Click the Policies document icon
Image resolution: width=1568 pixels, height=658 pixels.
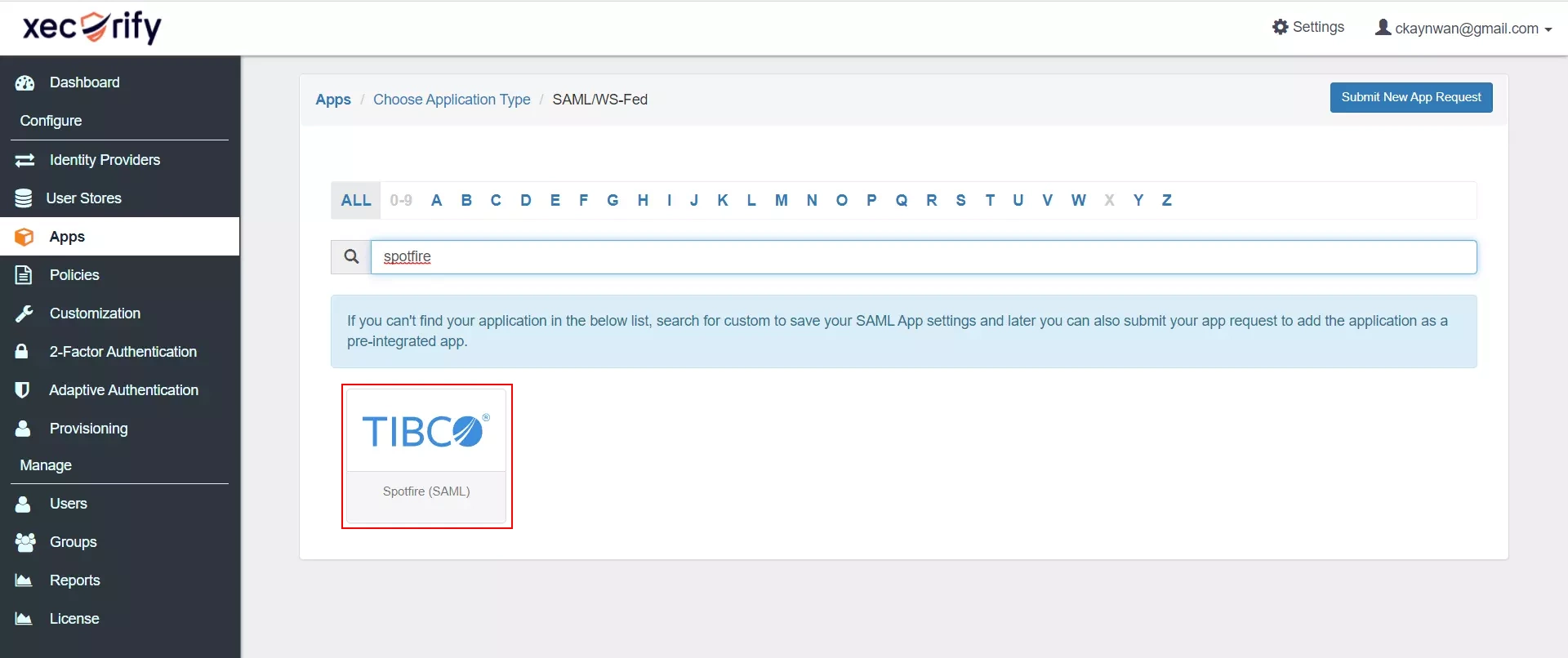[x=24, y=275]
